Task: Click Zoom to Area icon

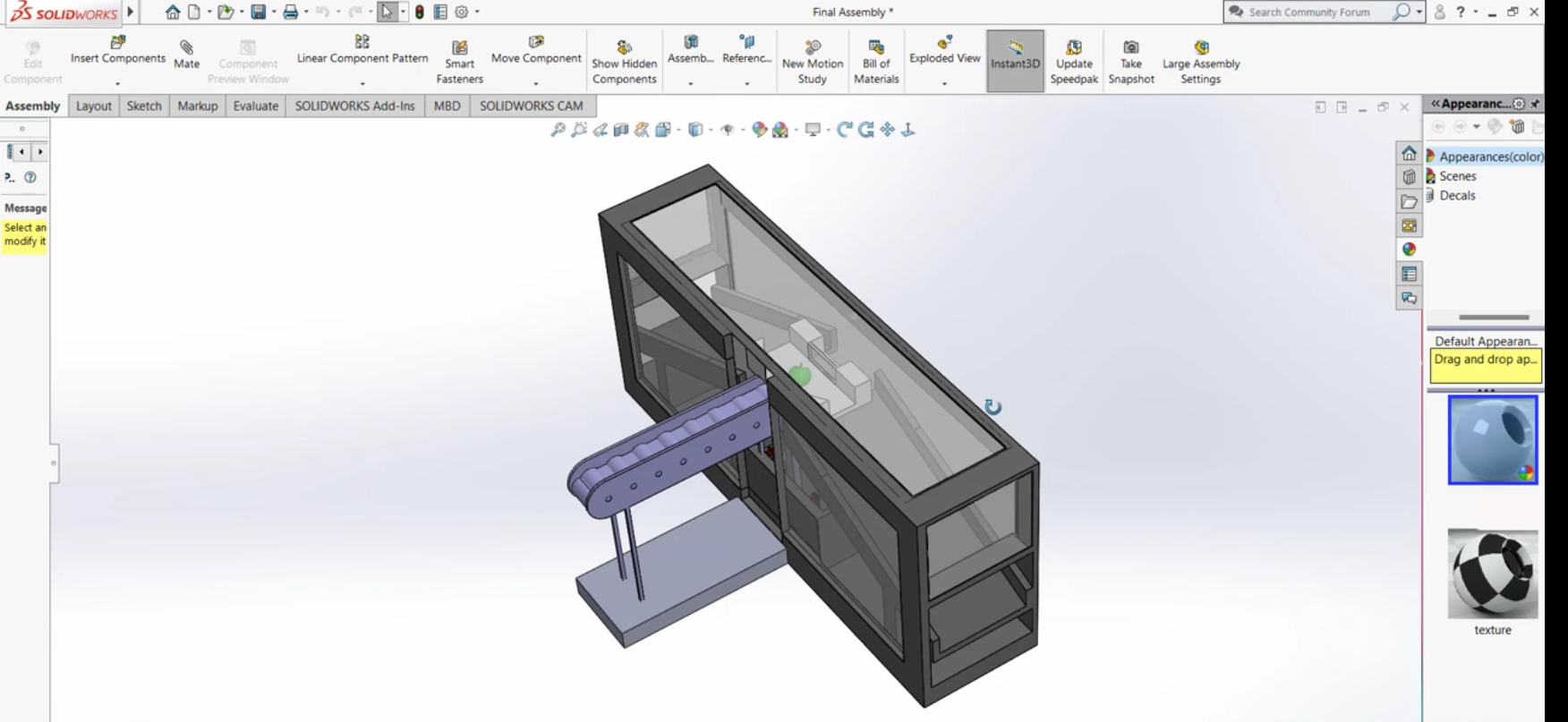Action: pyautogui.click(x=579, y=130)
